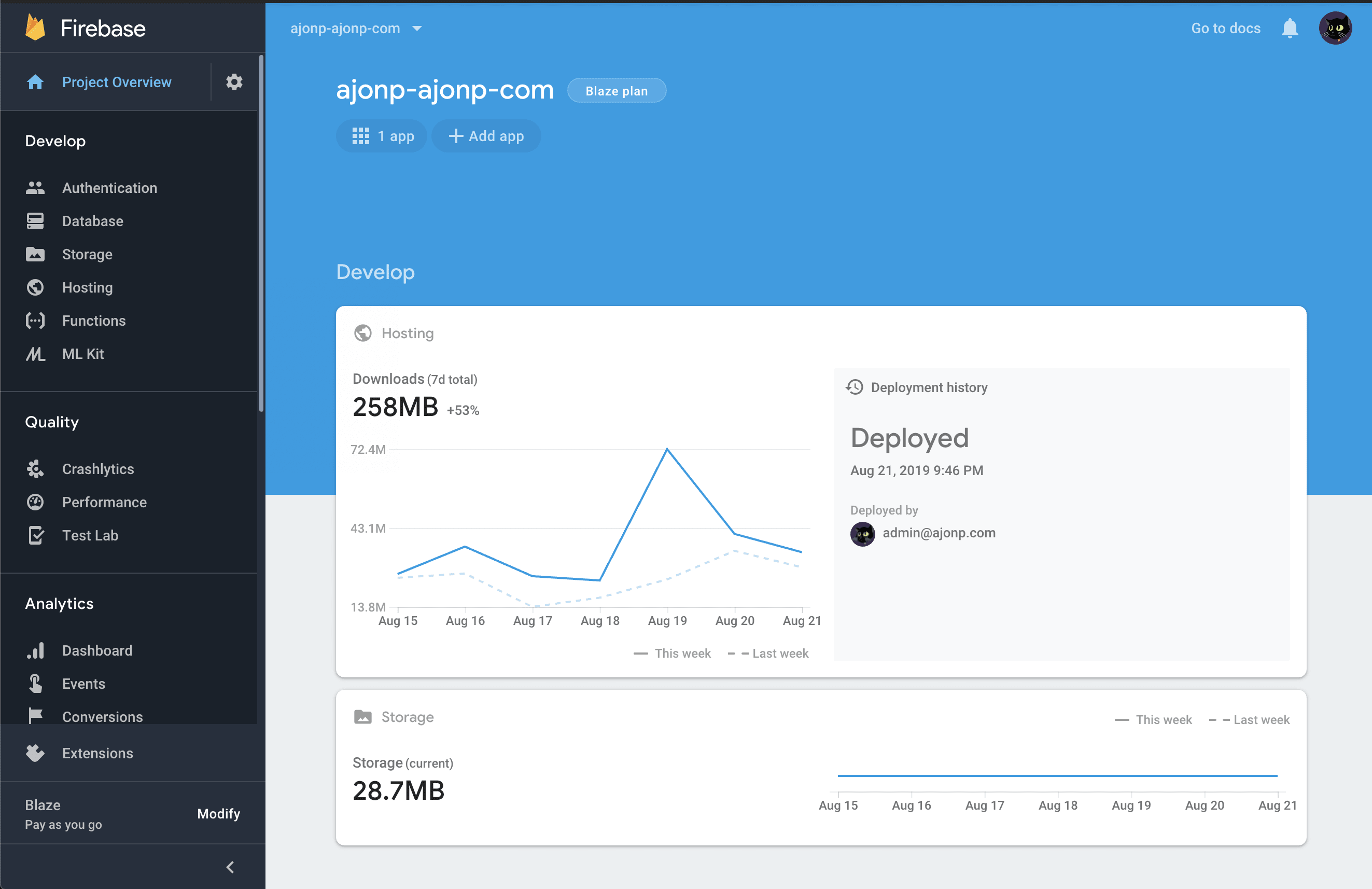Click the Develop sidebar heading
1372x889 pixels.
[55, 141]
